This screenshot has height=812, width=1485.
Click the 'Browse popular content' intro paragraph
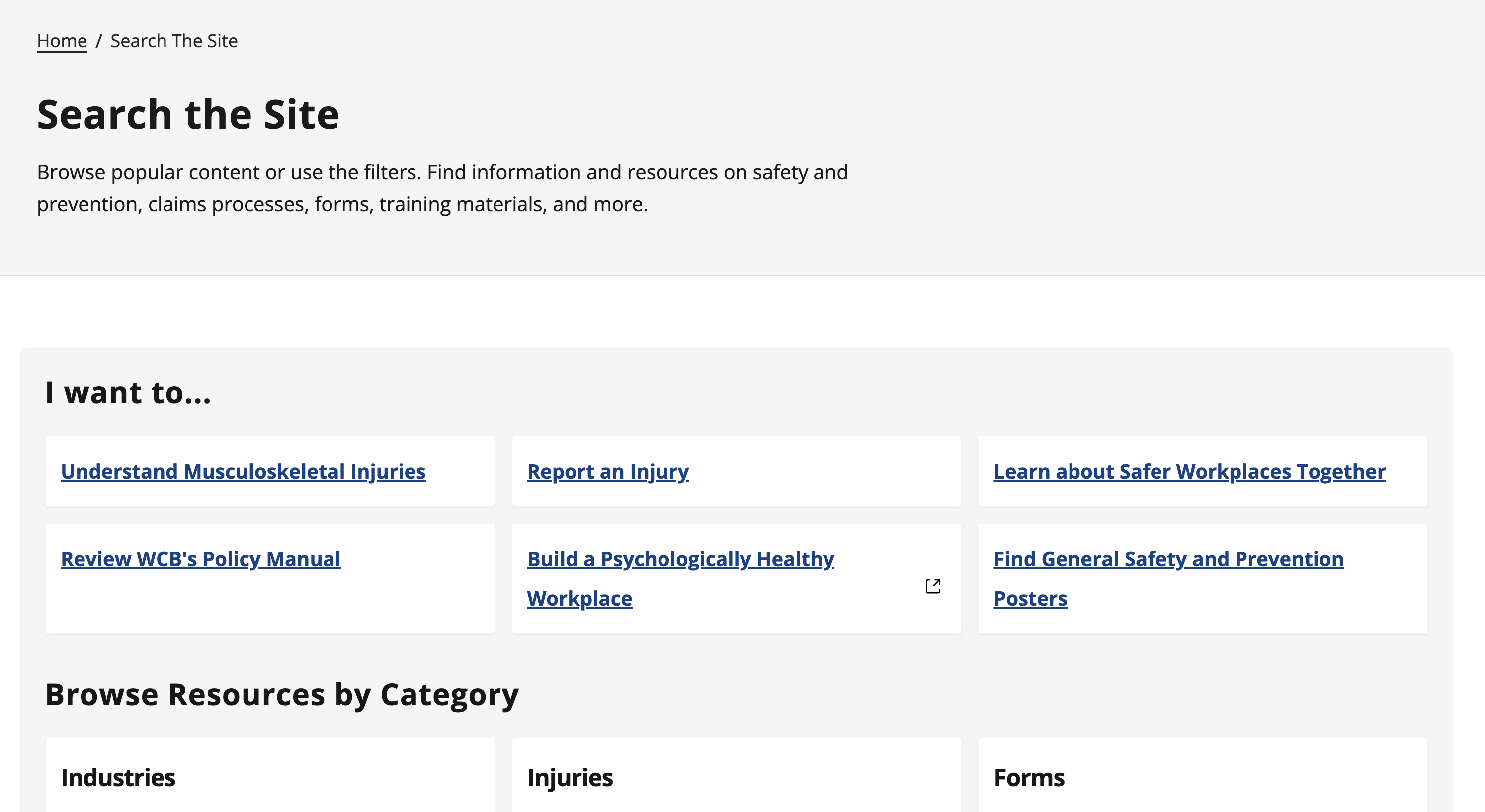coord(442,188)
